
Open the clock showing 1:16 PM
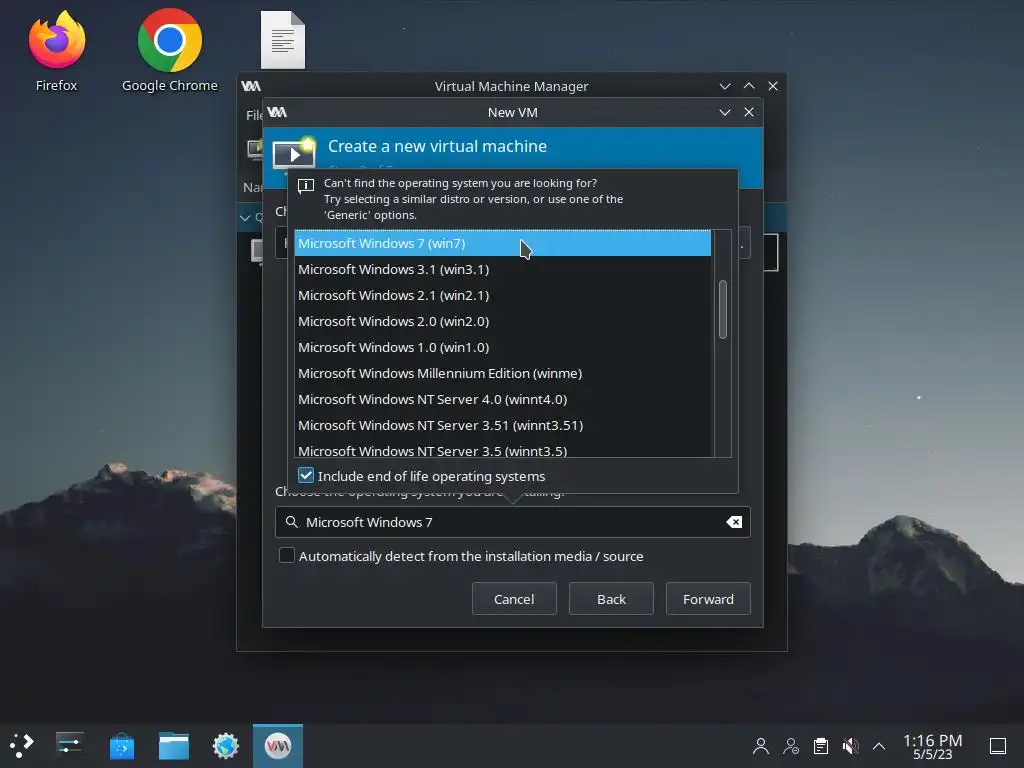(x=932, y=746)
